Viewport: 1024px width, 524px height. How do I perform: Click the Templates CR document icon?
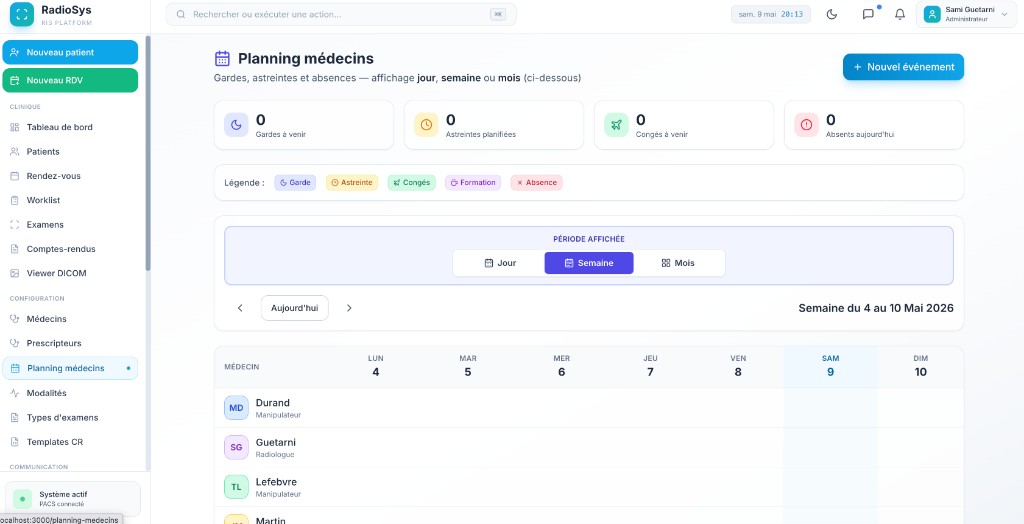pyautogui.click(x=14, y=442)
